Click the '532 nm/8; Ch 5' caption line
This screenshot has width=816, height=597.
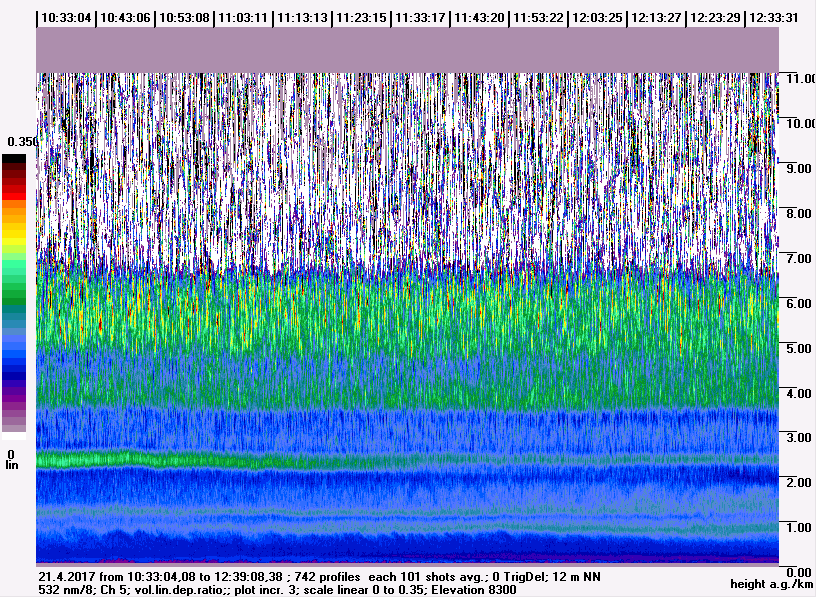[277, 590]
